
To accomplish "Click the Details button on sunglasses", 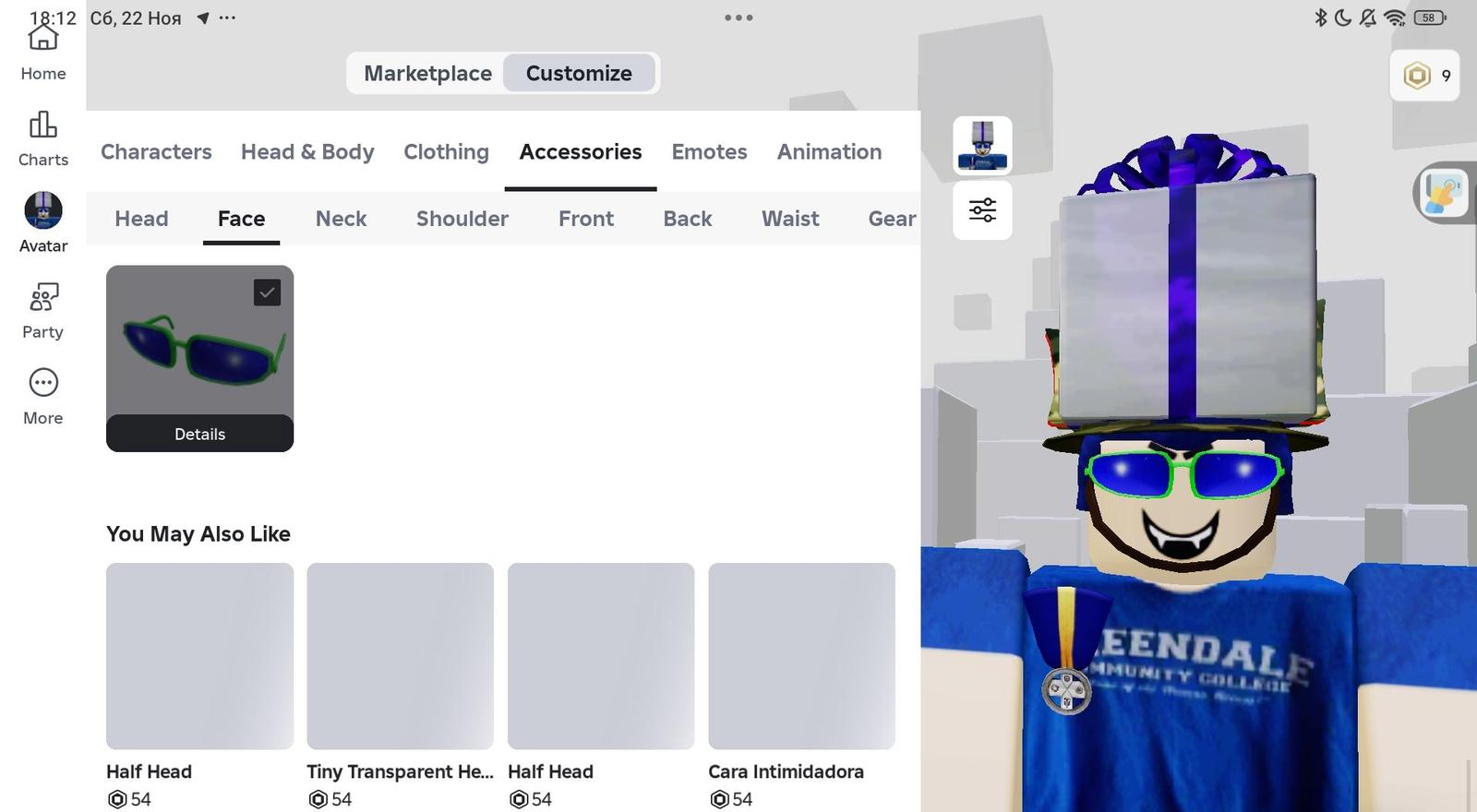I will click(x=199, y=434).
